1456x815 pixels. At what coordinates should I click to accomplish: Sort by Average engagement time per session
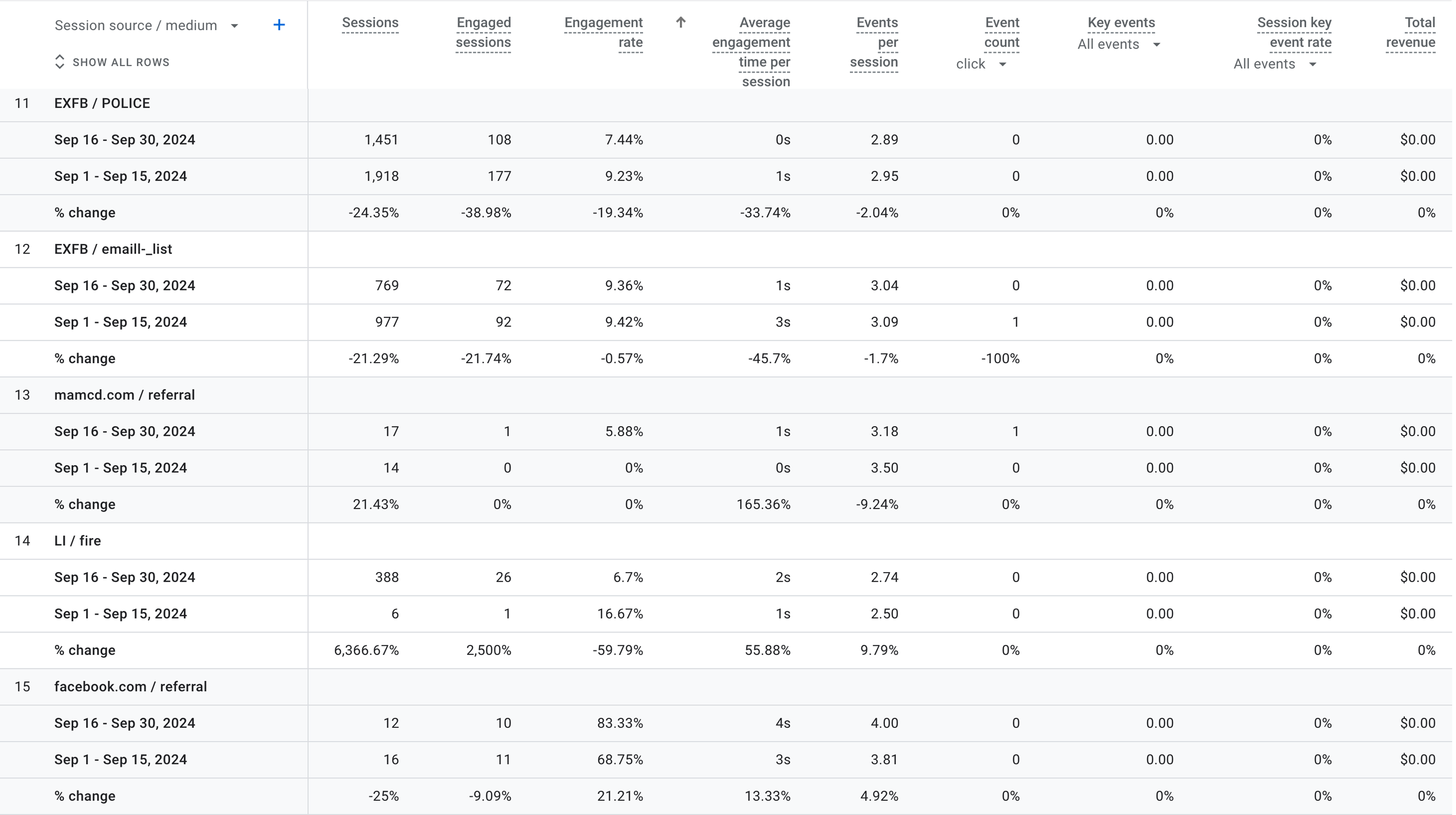click(752, 52)
